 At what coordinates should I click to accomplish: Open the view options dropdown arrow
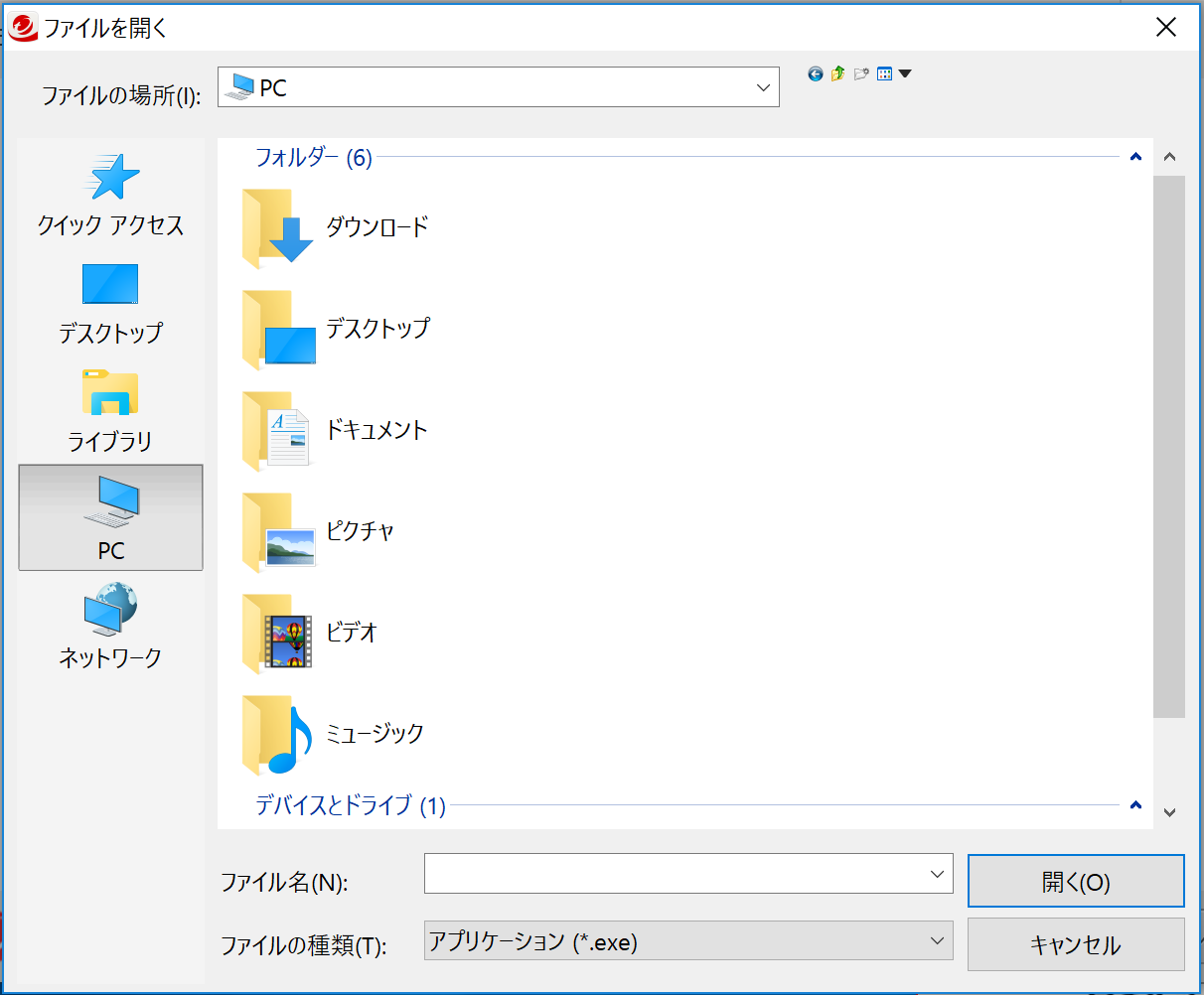click(x=904, y=72)
